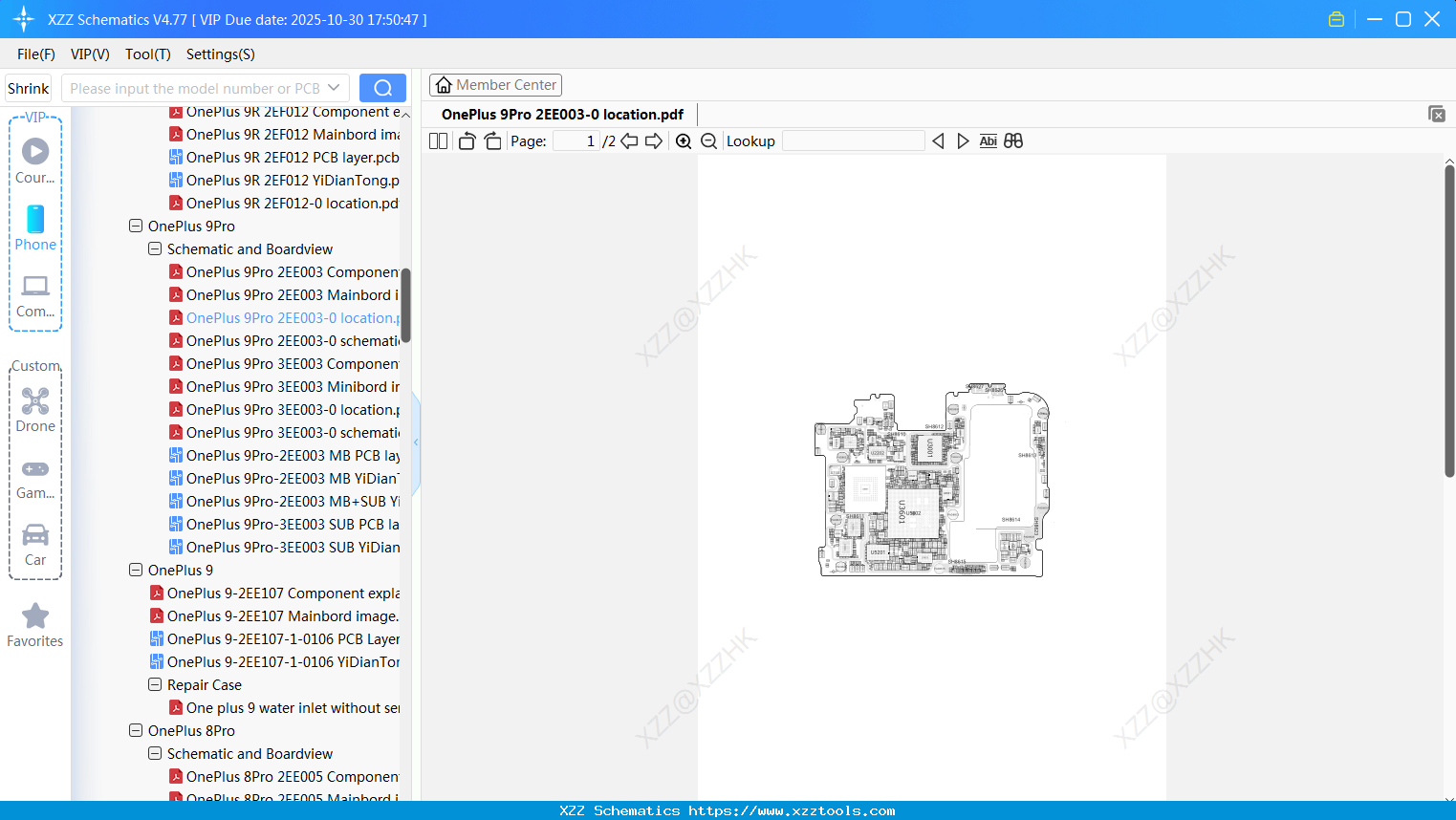Open OnePlus 9R 2EF012-0 location file
Viewport: 1456px width, 820px height.
coord(285,204)
